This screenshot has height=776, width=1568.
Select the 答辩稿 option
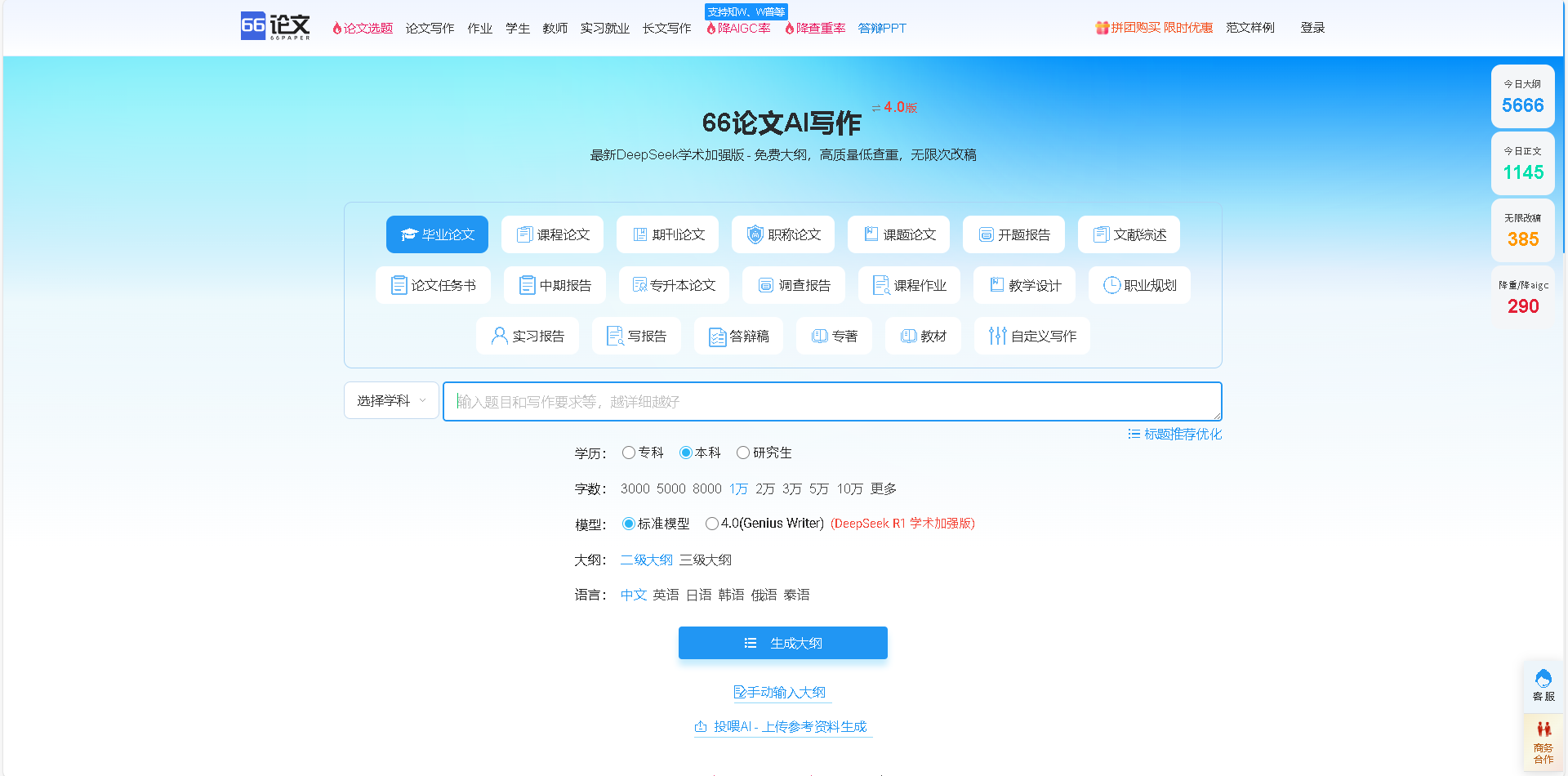[x=738, y=335]
